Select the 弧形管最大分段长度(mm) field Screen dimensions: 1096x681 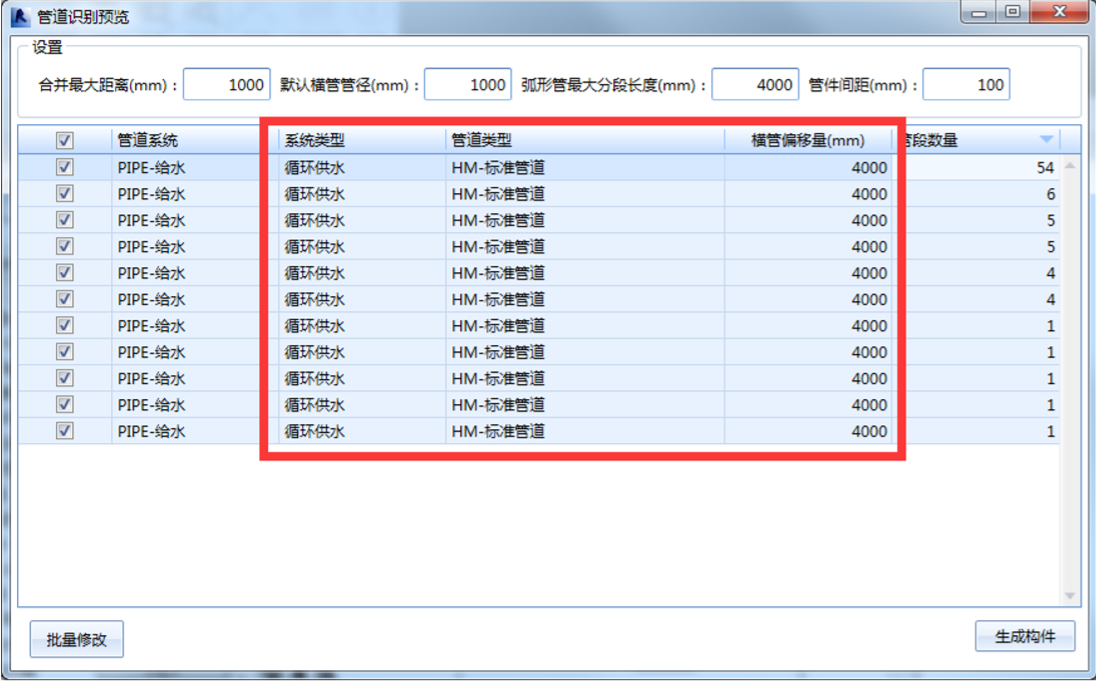755,85
